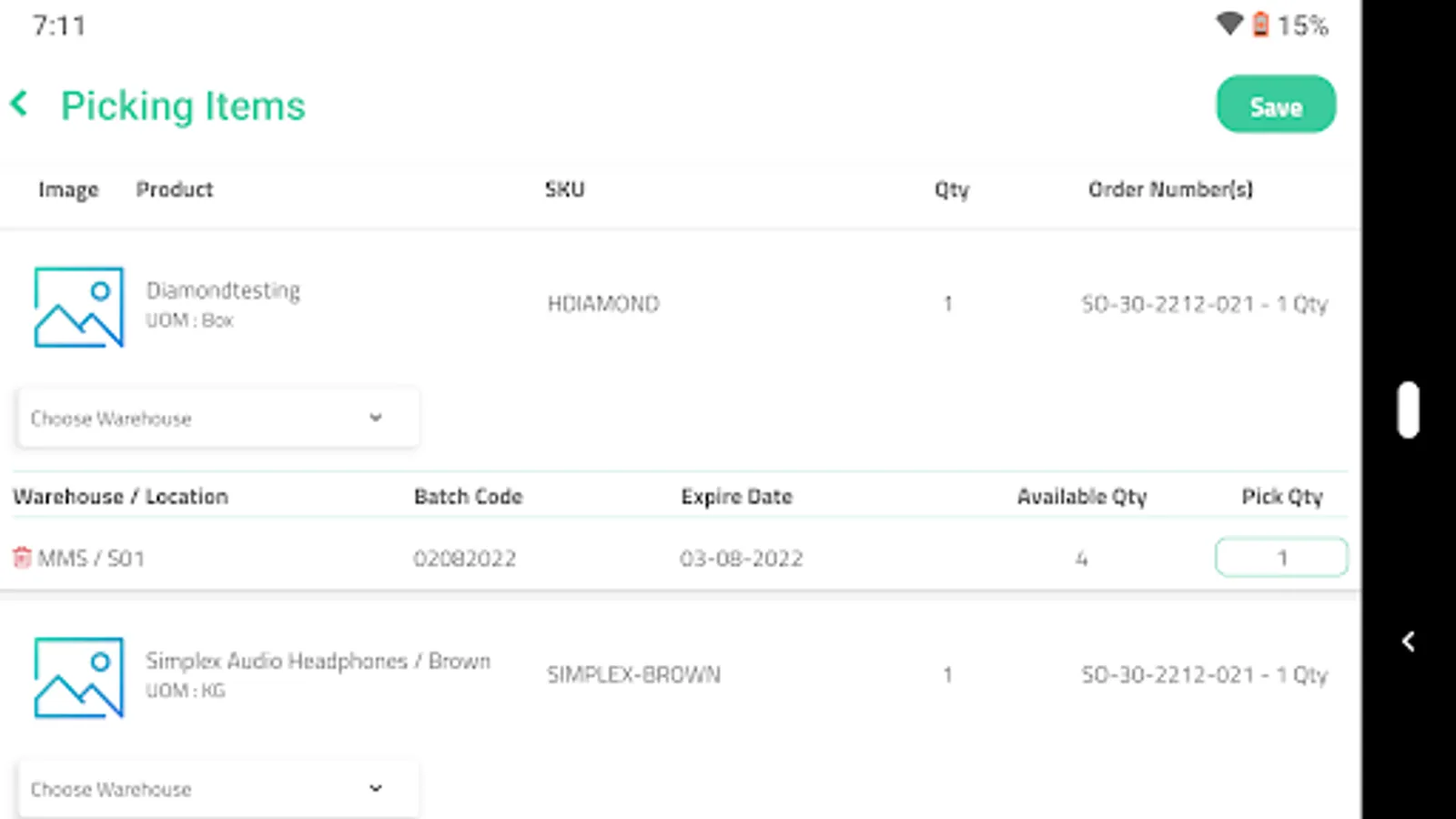Select the Simplex Audio Headphones / Brown name
Viewport: 1456px width, 819px height.
[318, 661]
